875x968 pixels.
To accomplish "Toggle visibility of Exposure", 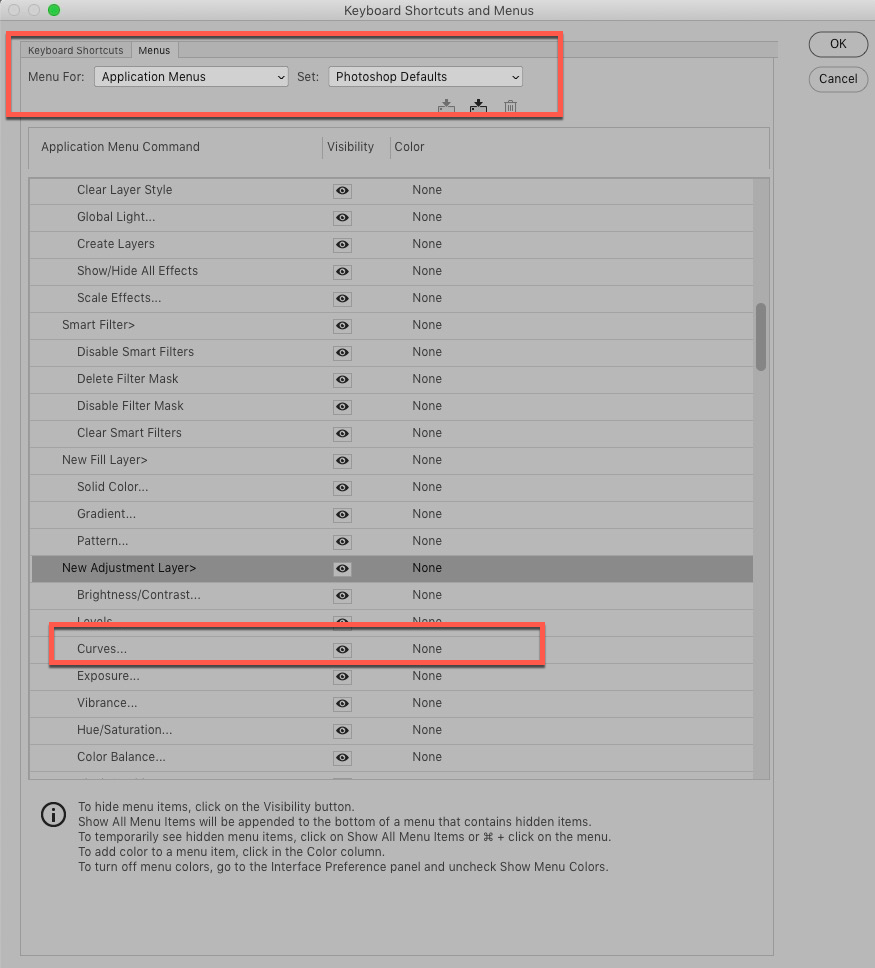I will pos(342,677).
